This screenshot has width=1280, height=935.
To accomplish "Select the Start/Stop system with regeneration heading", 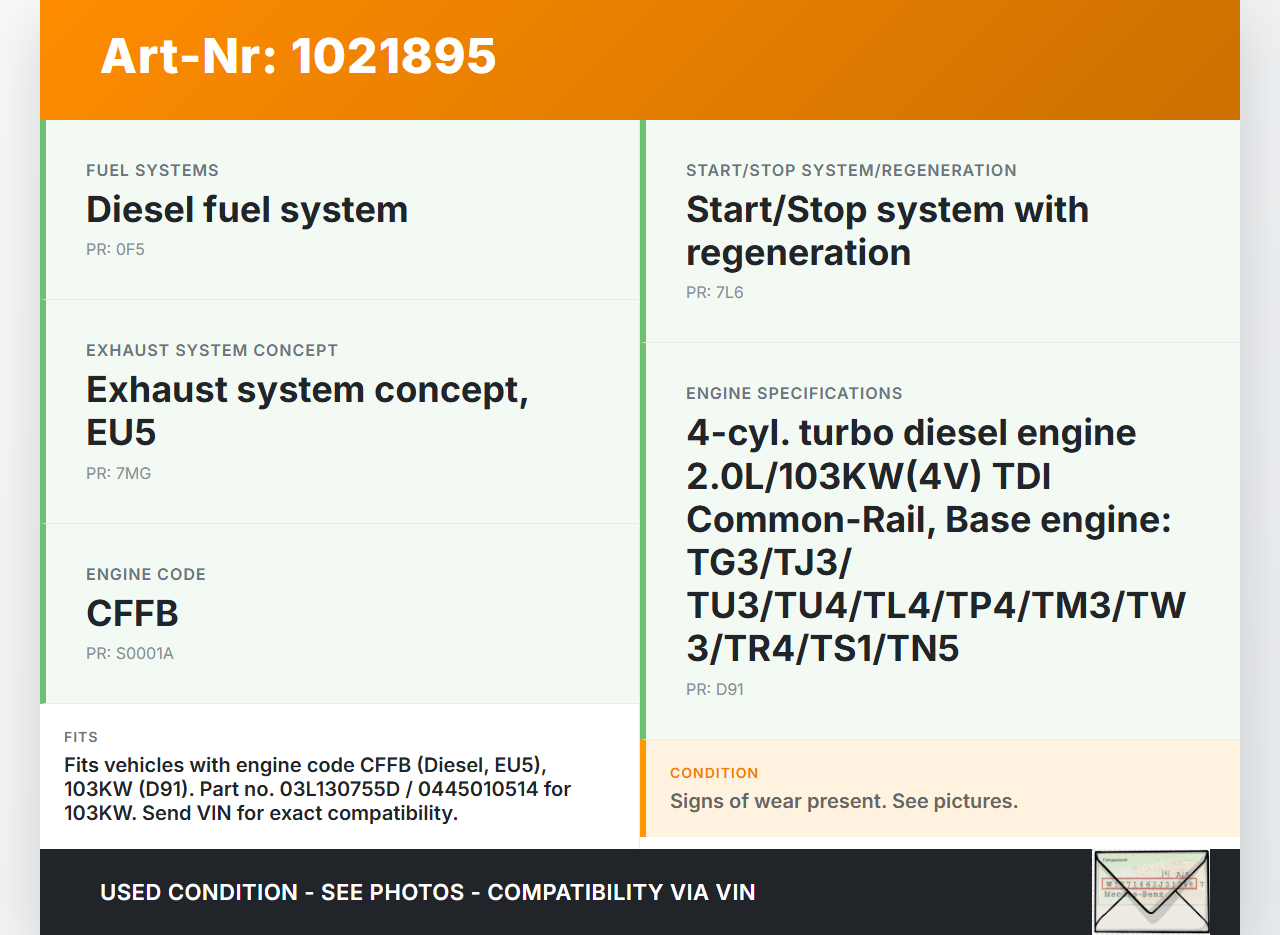I will [x=887, y=231].
